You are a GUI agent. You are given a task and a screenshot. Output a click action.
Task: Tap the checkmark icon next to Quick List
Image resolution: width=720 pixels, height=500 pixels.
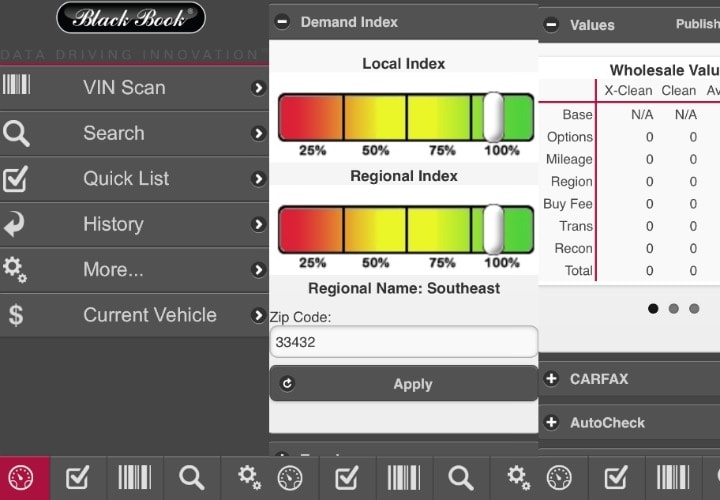pos(16,179)
